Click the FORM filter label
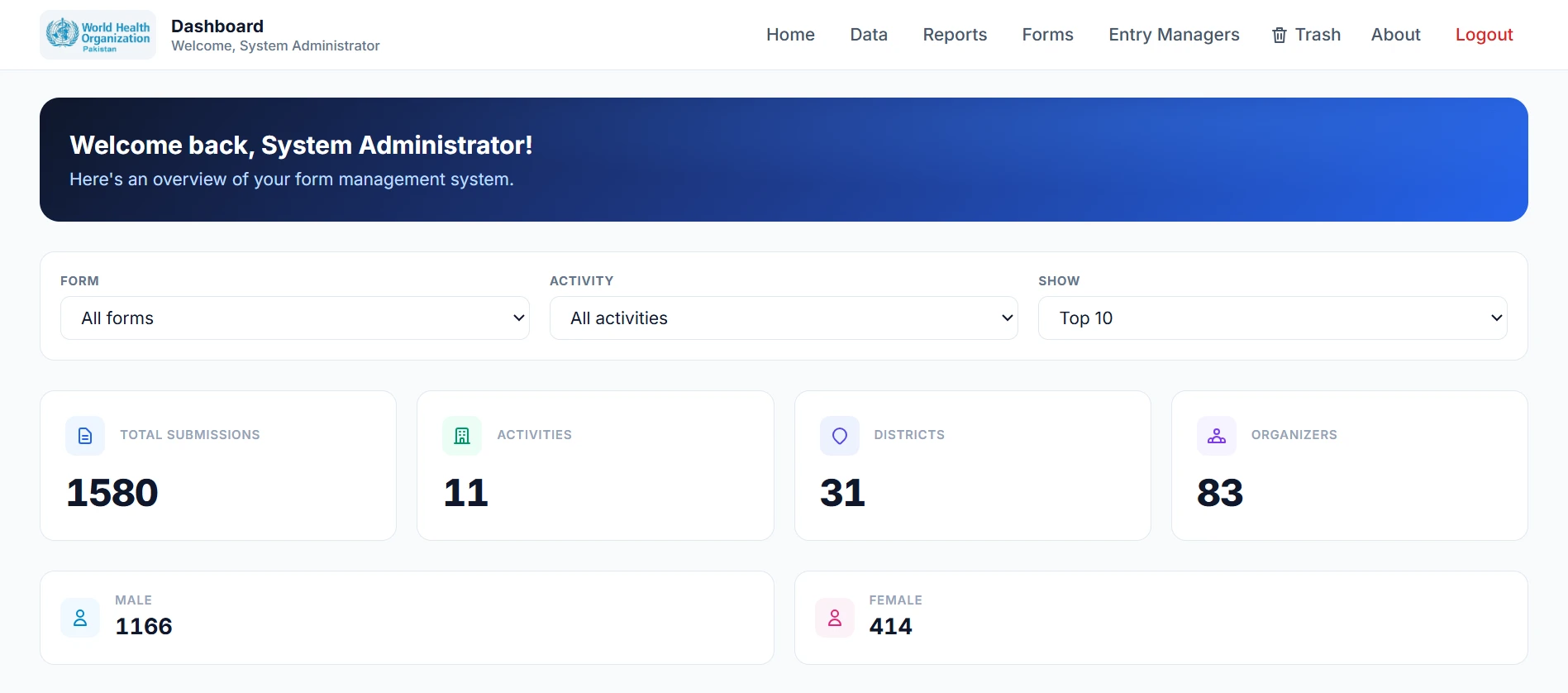1568x693 pixels. pyautogui.click(x=79, y=281)
